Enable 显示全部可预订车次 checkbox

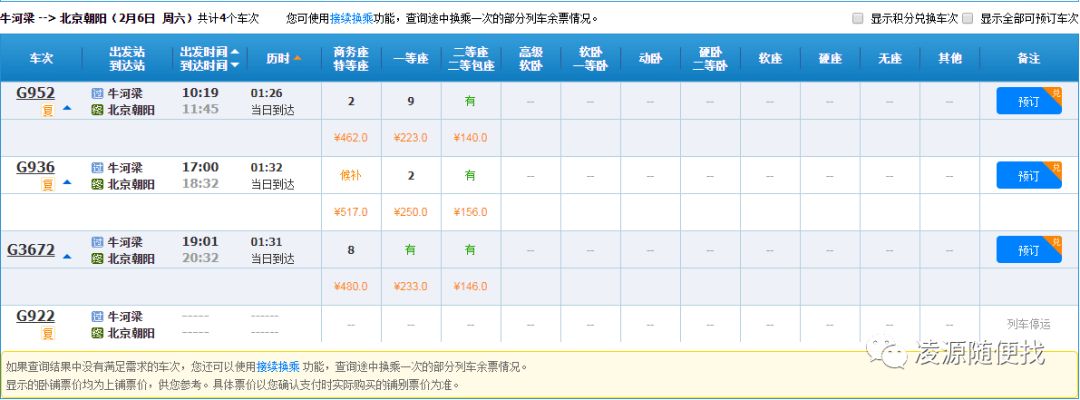point(968,19)
